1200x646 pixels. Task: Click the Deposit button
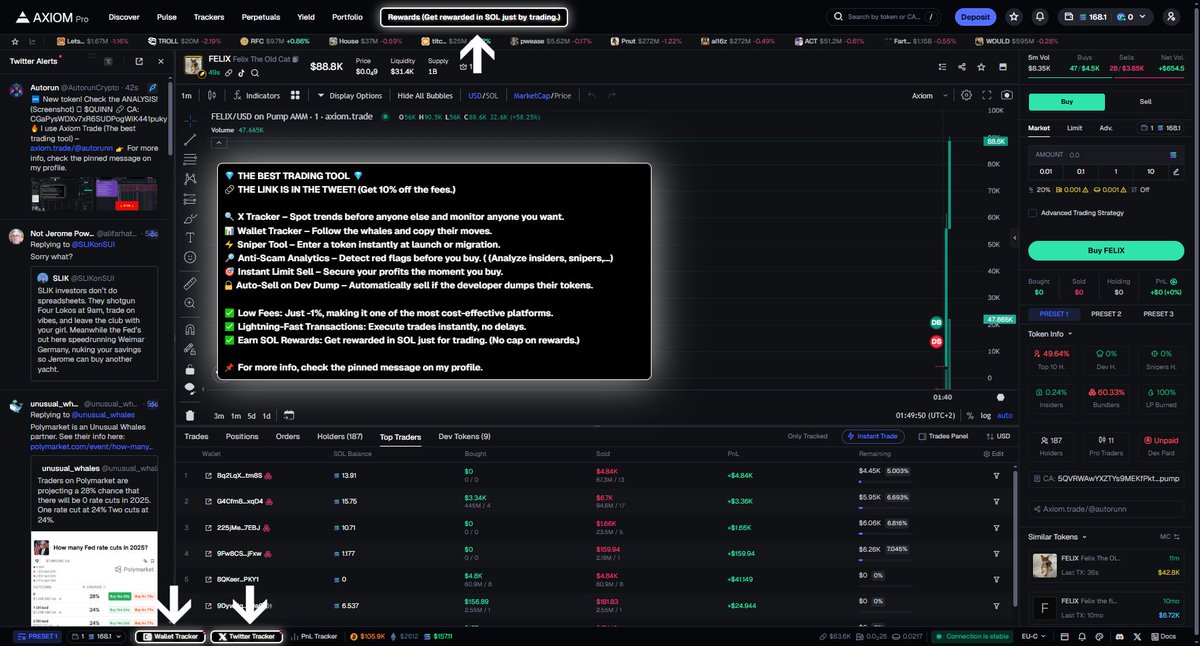click(x=975, y=17)
